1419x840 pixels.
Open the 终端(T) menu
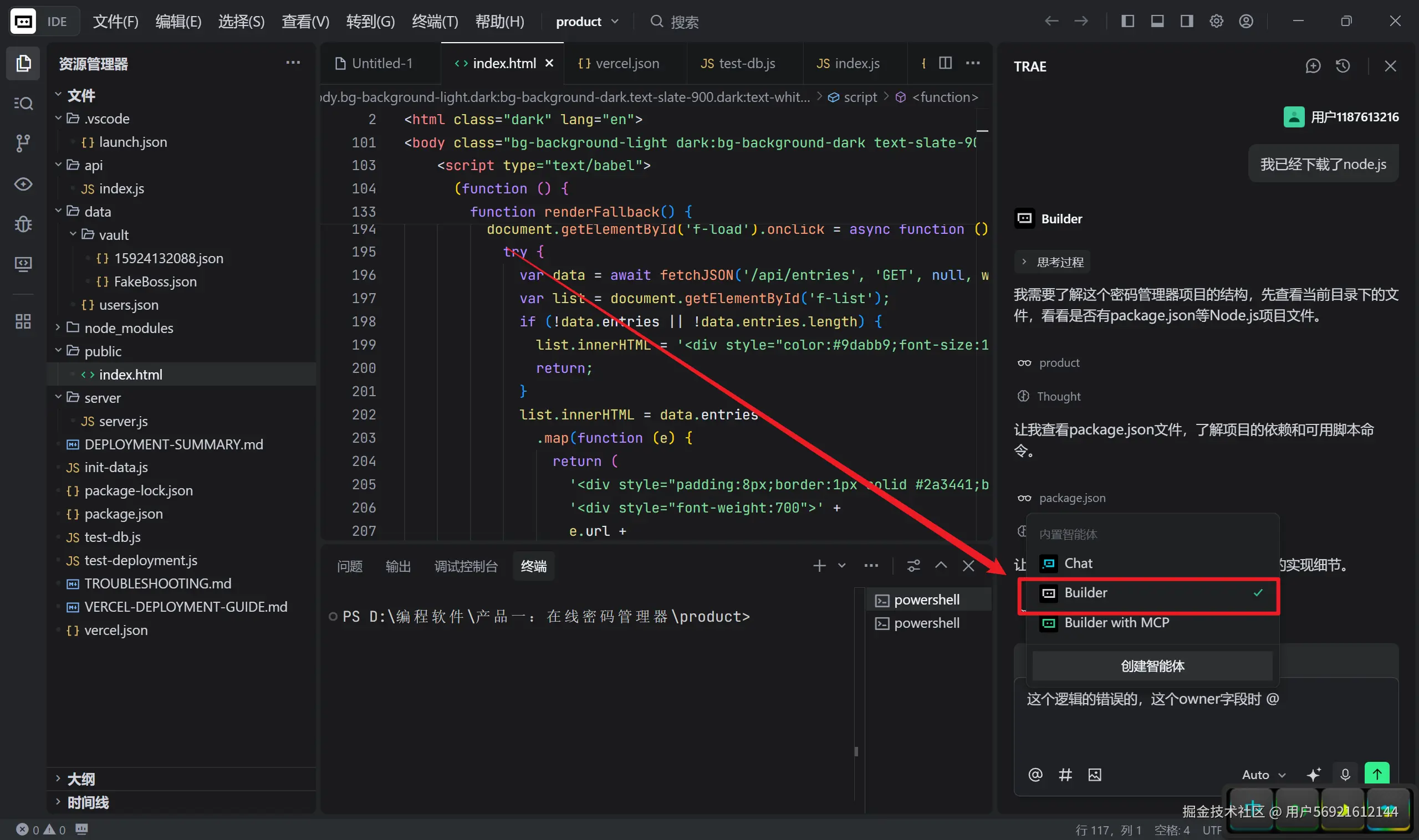pos(435,22)
